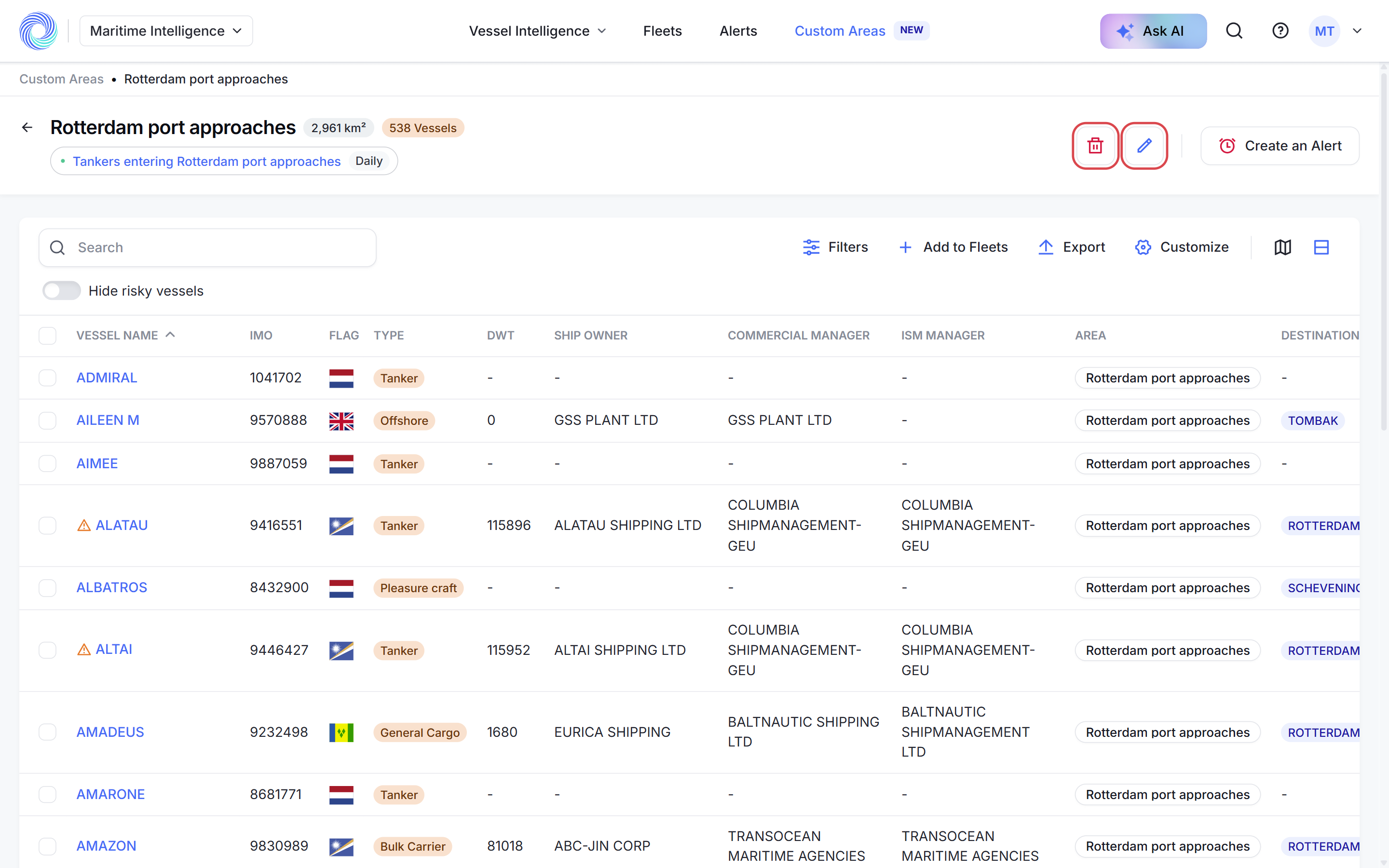Image resolution: width=1389 pixels, height=868 pixels.
Task: Toggle Hide risky vessels switch
Action: pos(61,290)
